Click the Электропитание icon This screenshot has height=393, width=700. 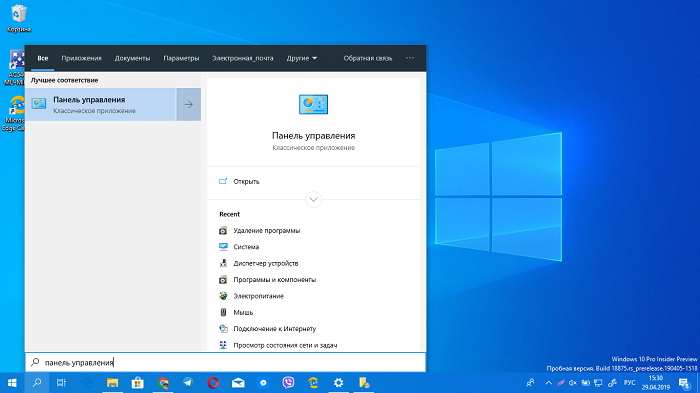tap(223, 296)
